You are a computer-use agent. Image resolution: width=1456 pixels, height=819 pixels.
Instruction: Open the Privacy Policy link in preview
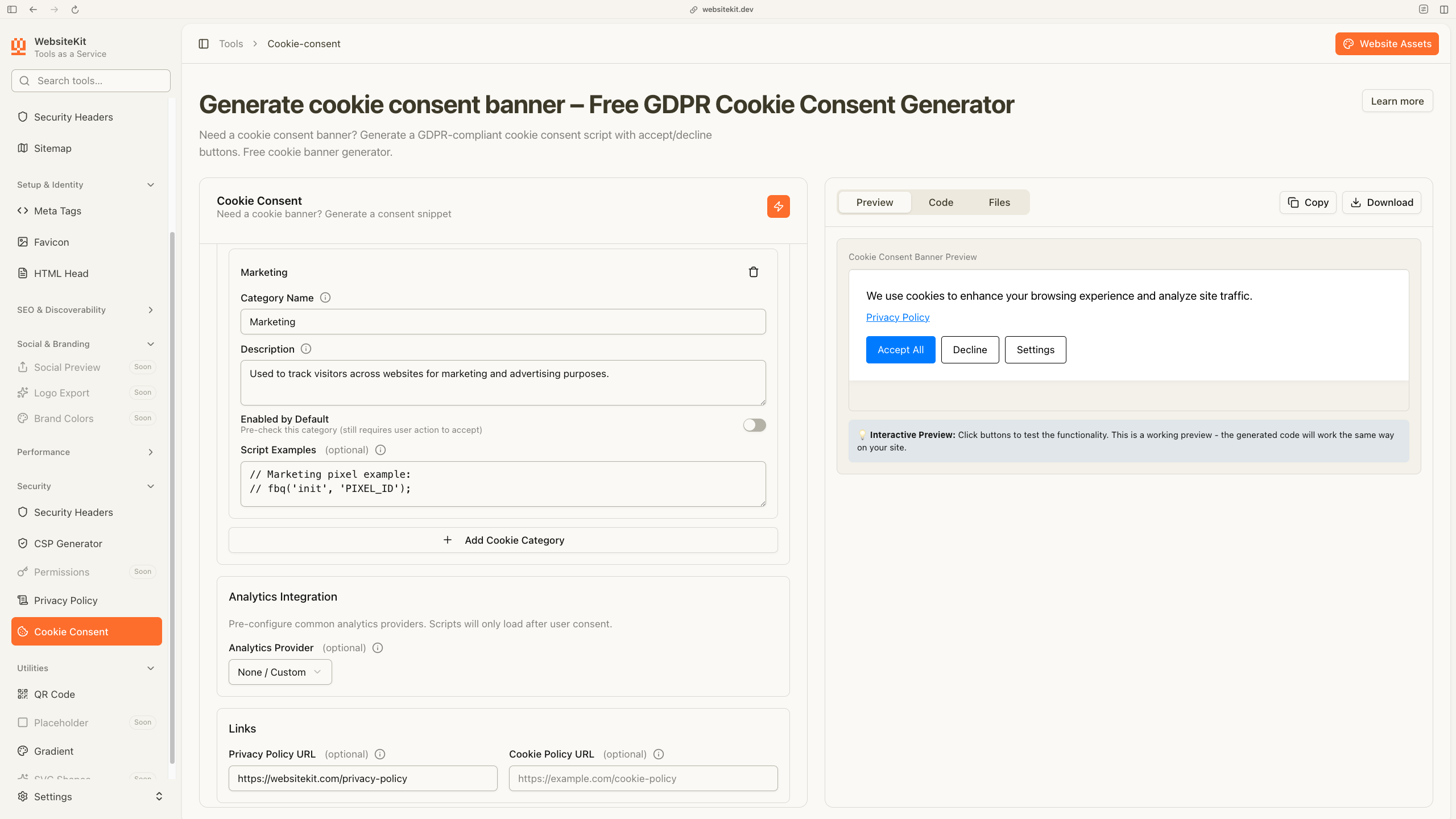(x=897, y=317)
